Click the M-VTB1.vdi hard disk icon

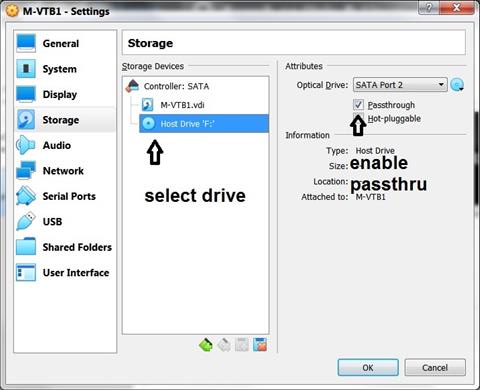click(x=147, y=105)
